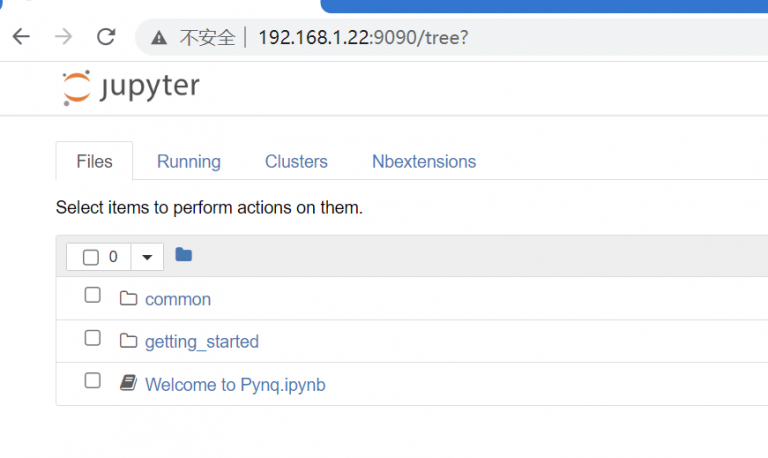The height and width of the screenshot is (458, 768).
Task: Click the folder icon beside getting_started
Action: click(128, 341)
